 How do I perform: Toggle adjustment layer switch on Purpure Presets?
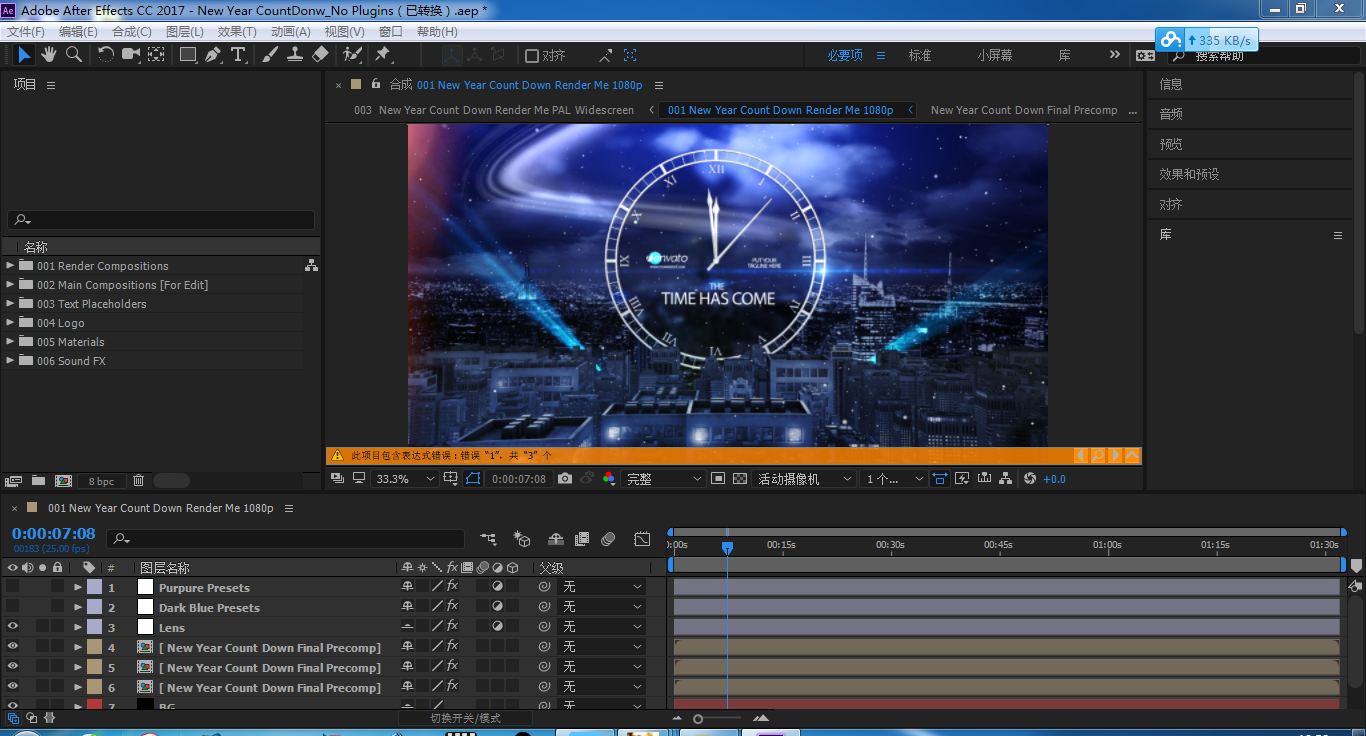click(497, 587)
